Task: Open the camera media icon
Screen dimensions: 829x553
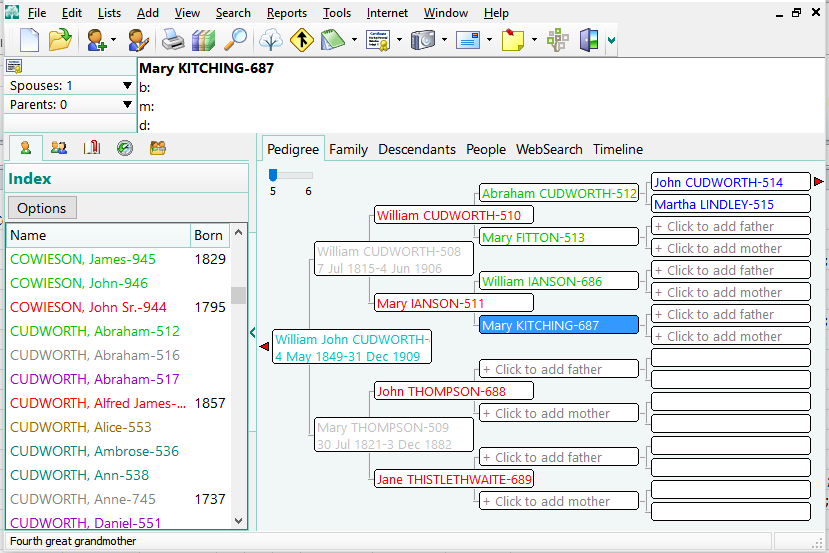Action: point(423,40)
